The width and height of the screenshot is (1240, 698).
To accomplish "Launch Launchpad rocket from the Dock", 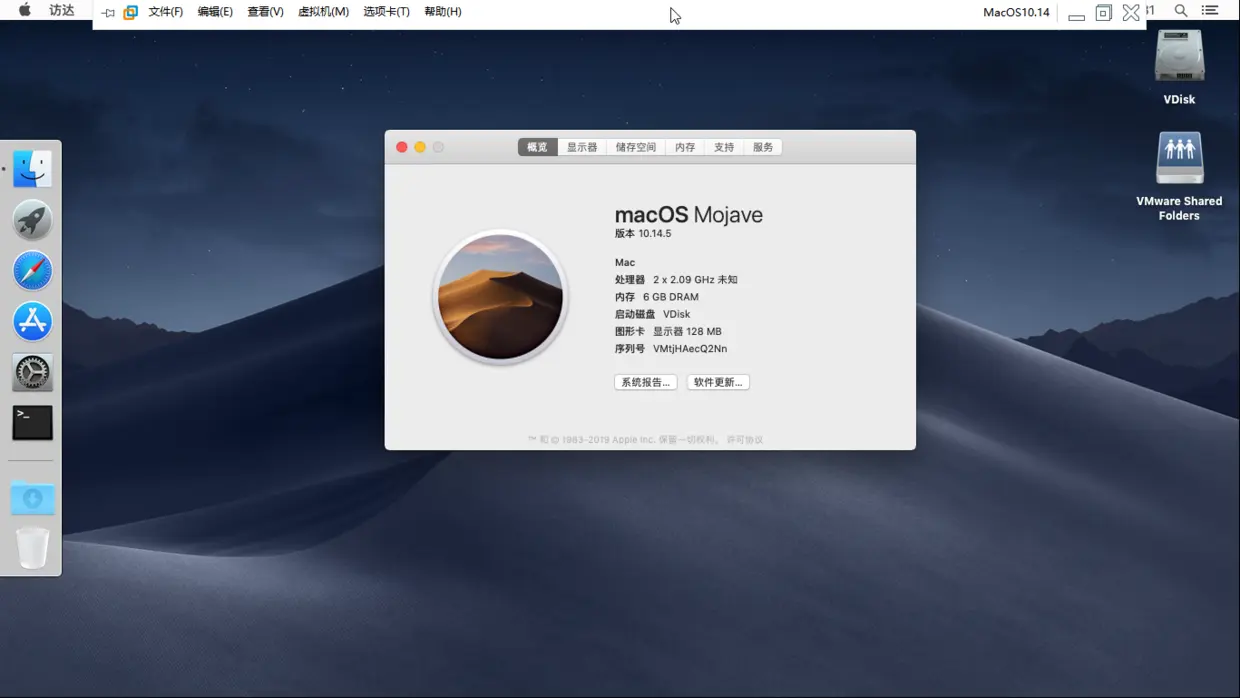I will point(32,220).
